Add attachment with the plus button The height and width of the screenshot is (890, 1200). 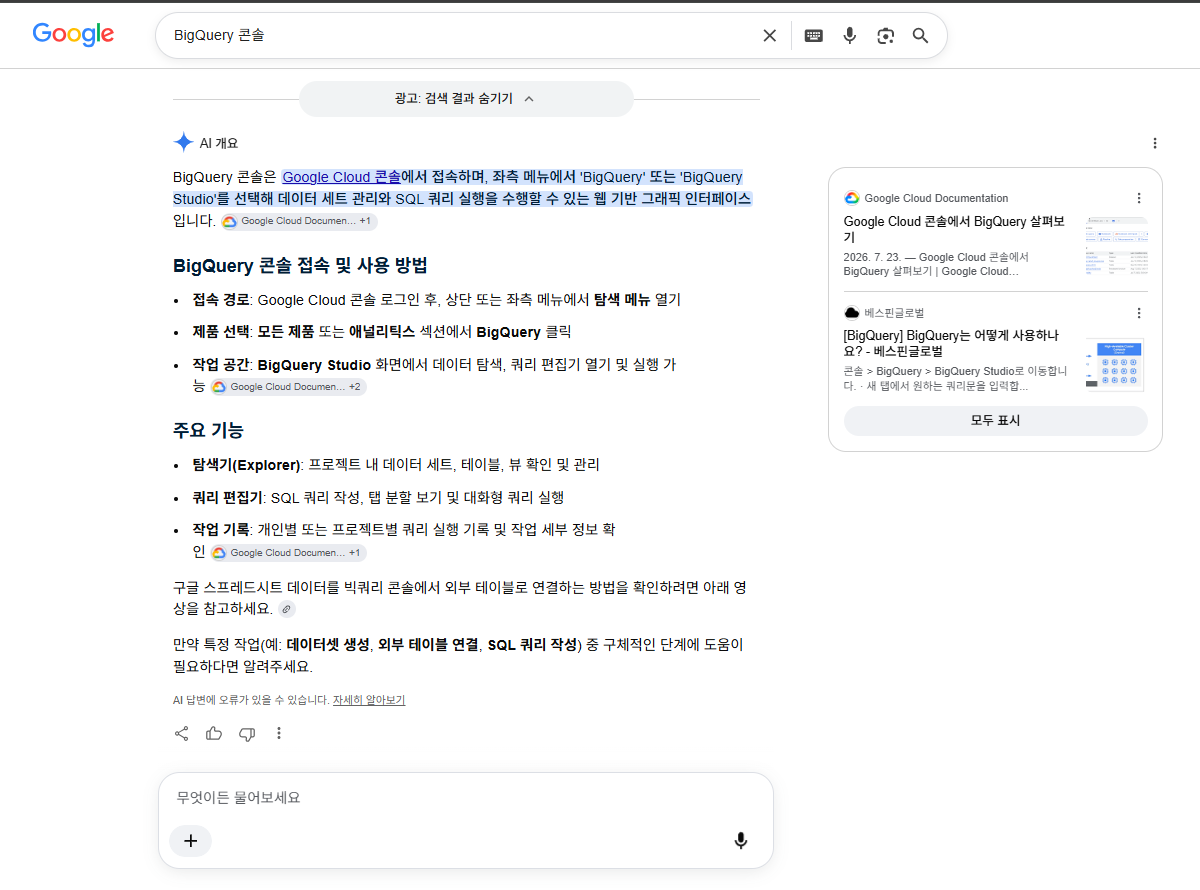[x=190, y=841]
